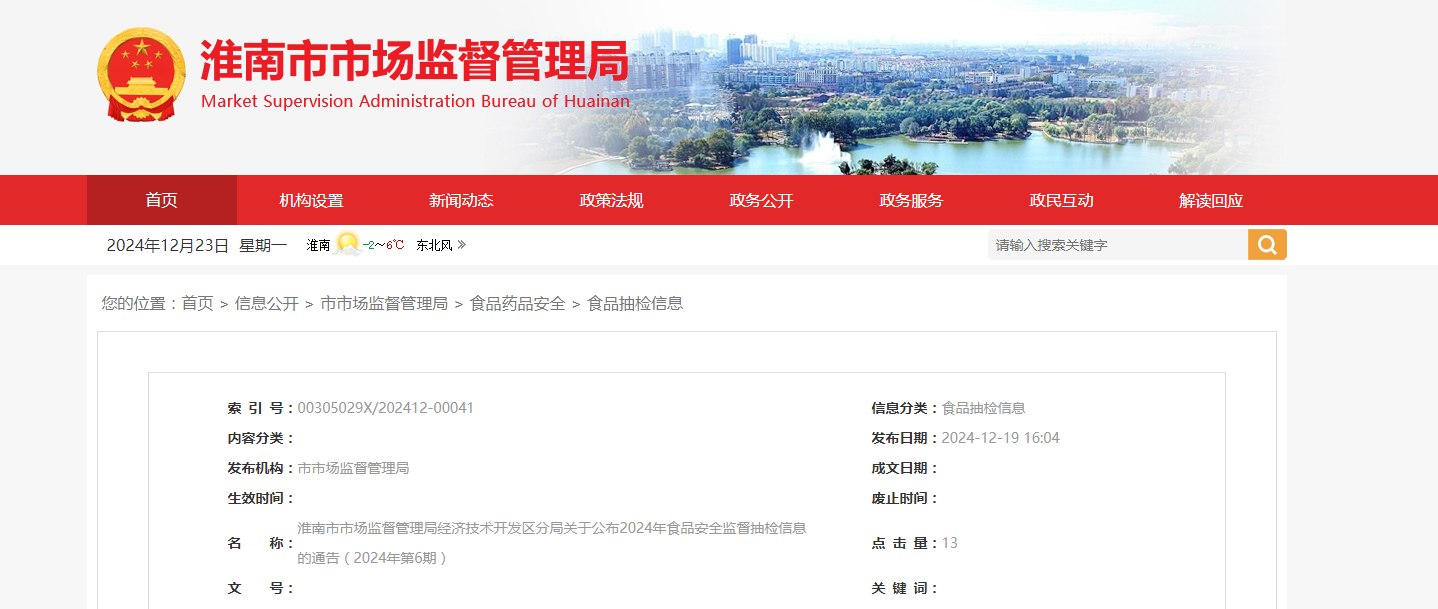Image resolution: width=1438 pixels, height=609 pixels.
Task: Click breadcrumb link 食品药品安全
Action: [x=518, y=303]
